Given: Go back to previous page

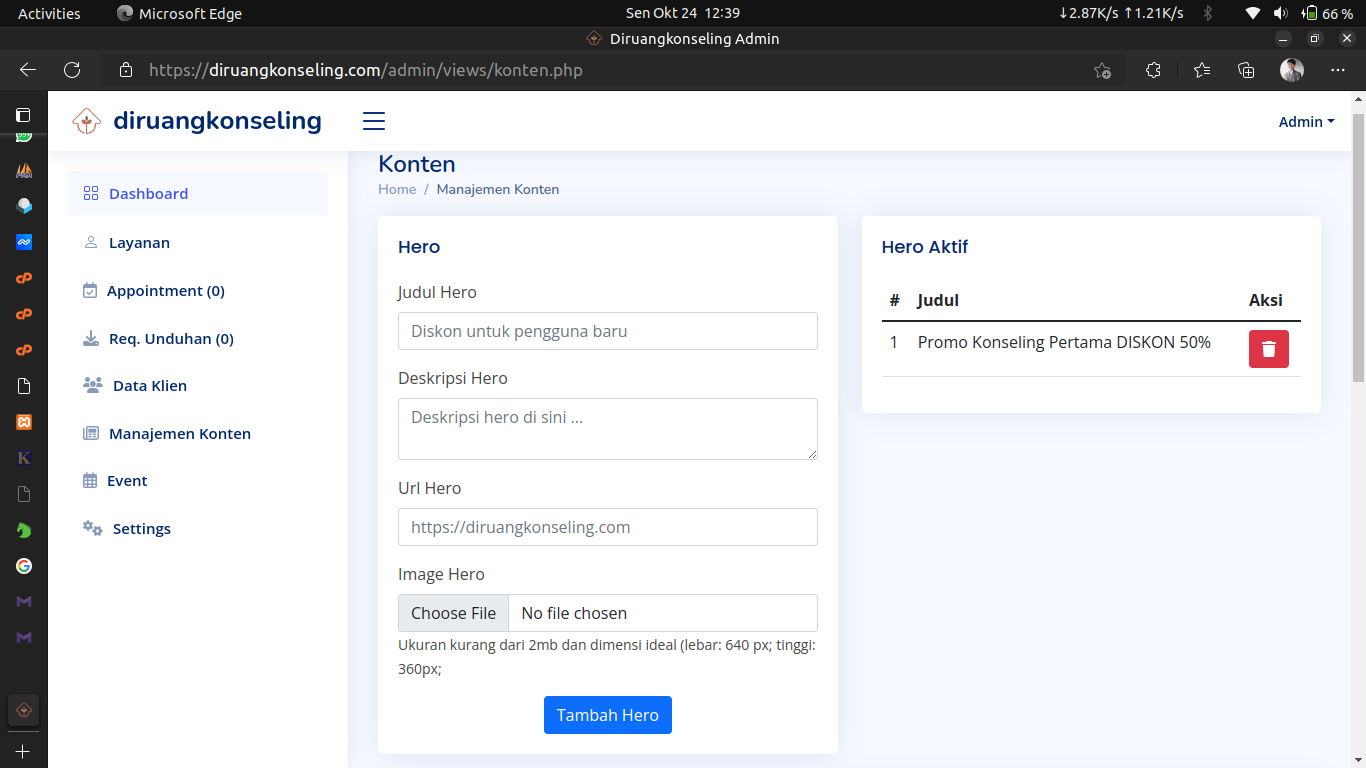Looking at the screenshot, I should pyautogui.click(x=28, y=70).
